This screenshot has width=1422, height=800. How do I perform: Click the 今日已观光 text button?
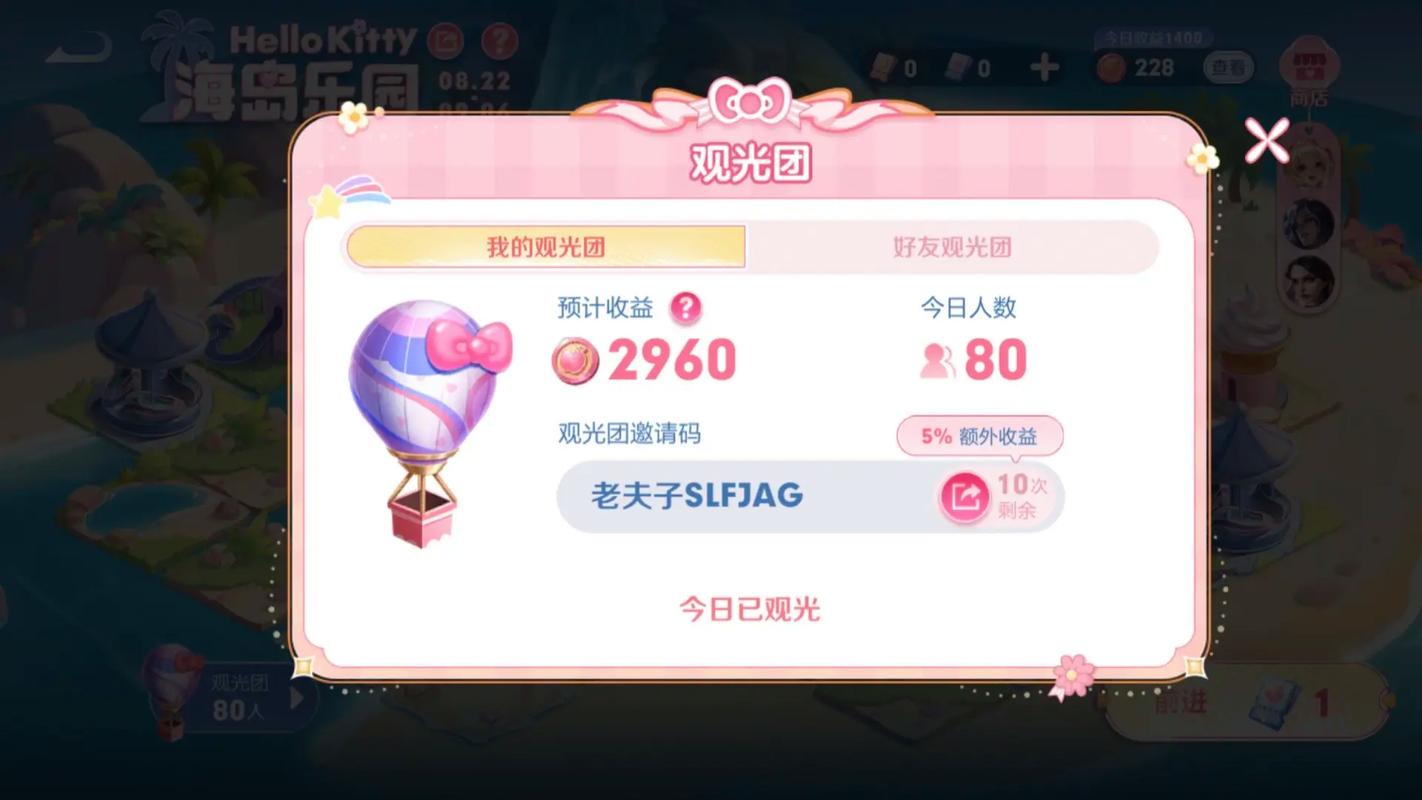(x=750, y=609)
